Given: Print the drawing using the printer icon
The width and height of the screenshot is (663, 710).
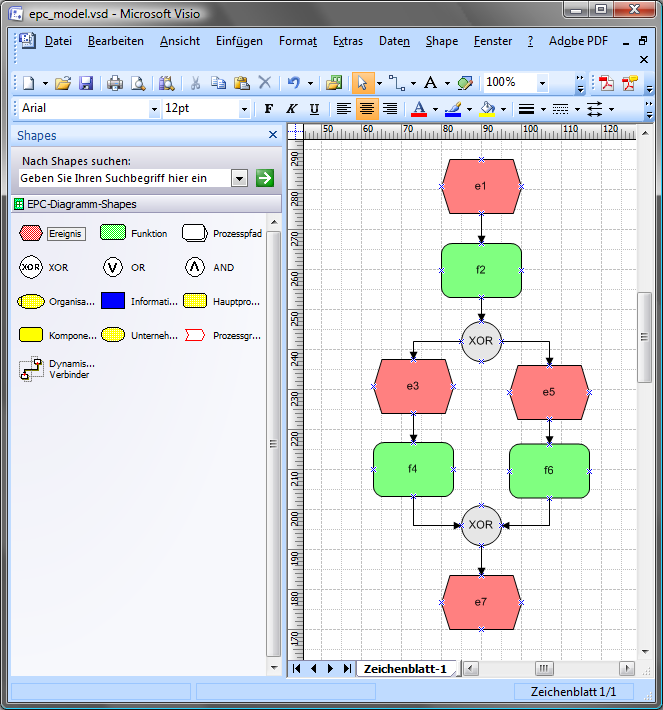Looking at the screenshot, I should 115,83.
